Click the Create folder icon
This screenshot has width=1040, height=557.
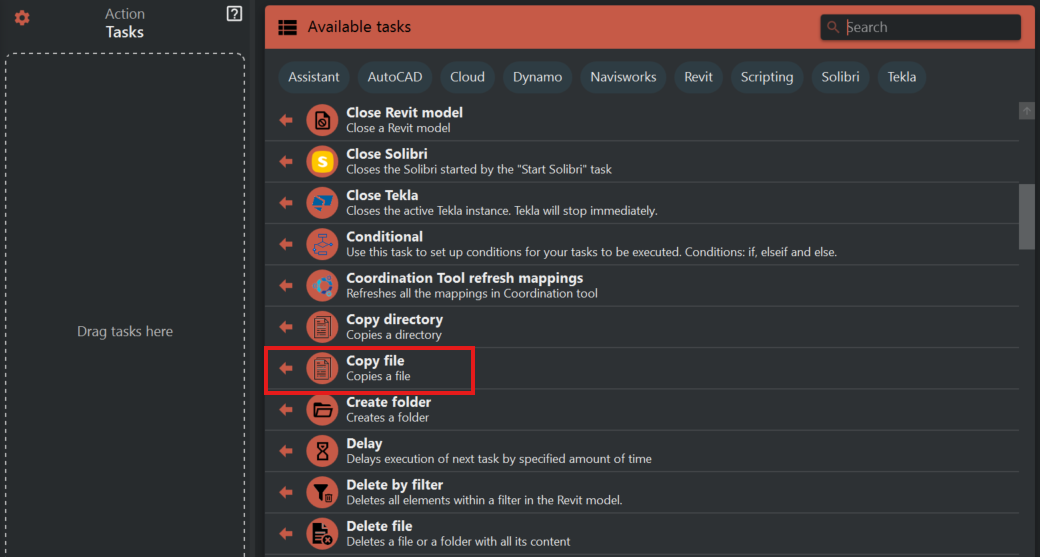click(322, 409)
